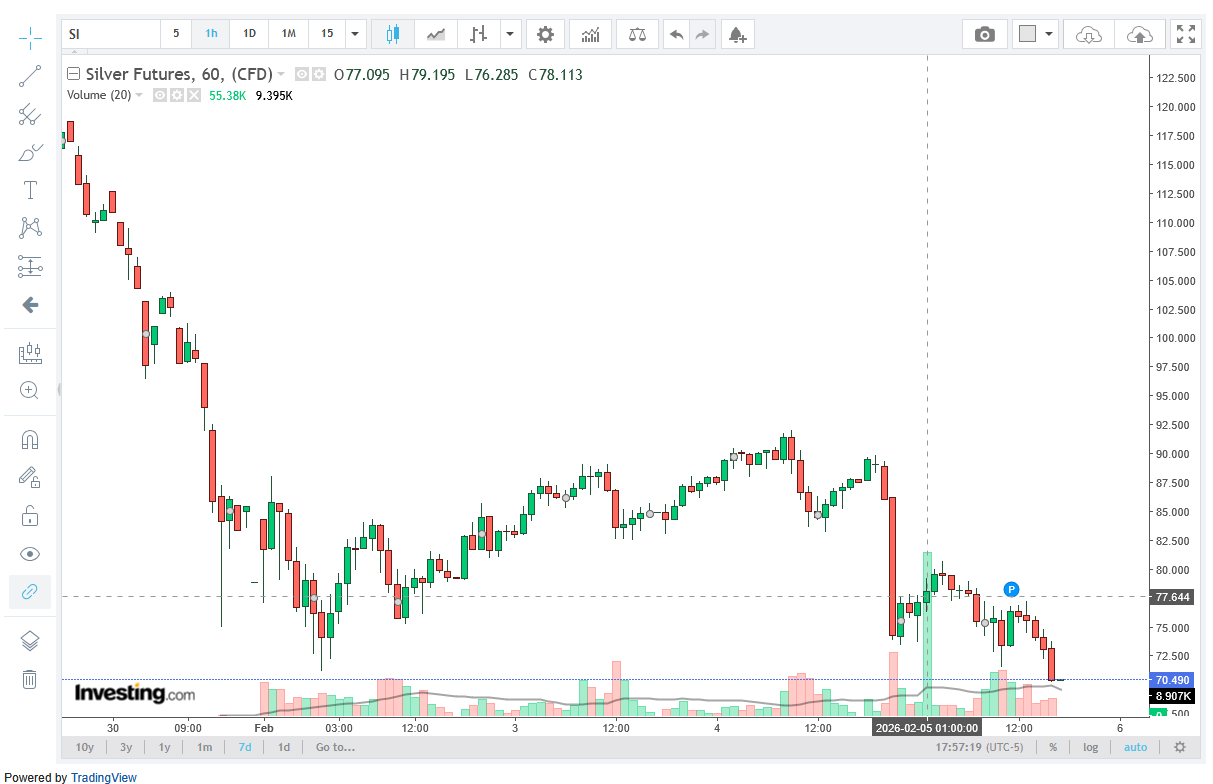Save chart layout to cloud
Image resolution: width=1213 pixels, height=784 pixels.
(x=1139, y=34)
